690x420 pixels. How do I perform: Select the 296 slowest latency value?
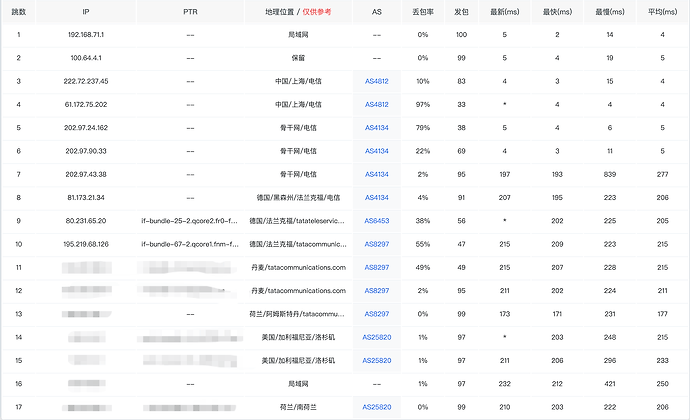[x=610, y=361]
